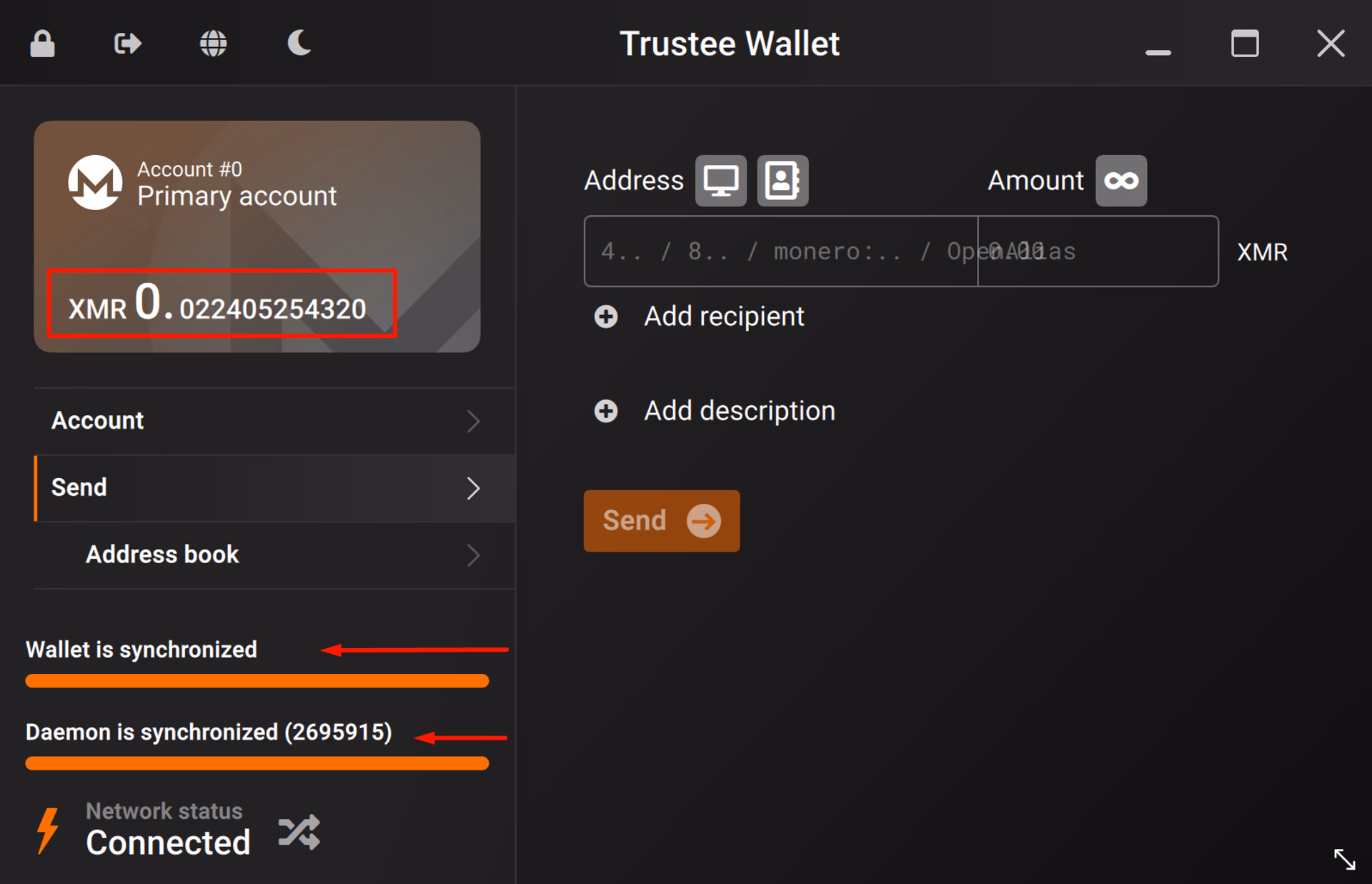The image size is (1372, 884).
Task: Click the 'Wallet is synchronized' status text
Action: 141,650
